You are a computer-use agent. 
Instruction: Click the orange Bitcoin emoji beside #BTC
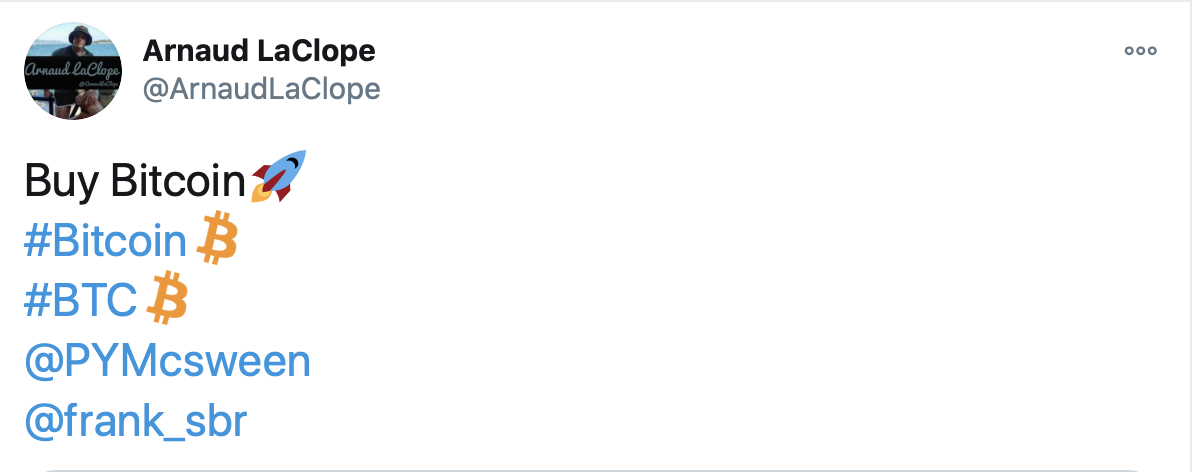[x=167, y=297]
